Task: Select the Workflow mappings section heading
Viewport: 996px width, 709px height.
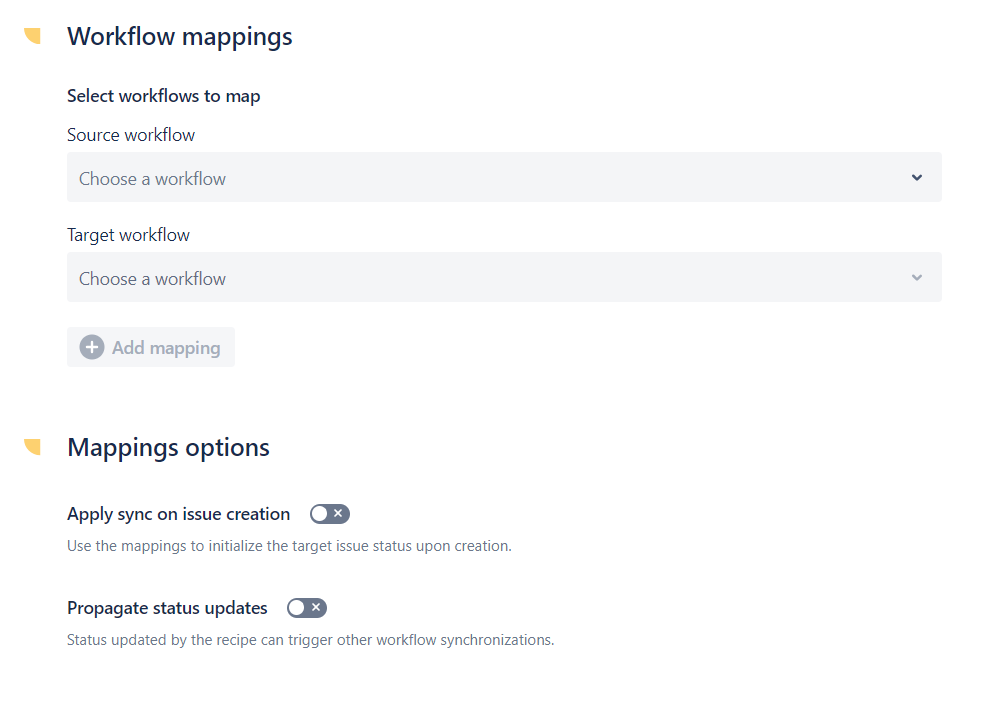Action: [x=179, y=36]
